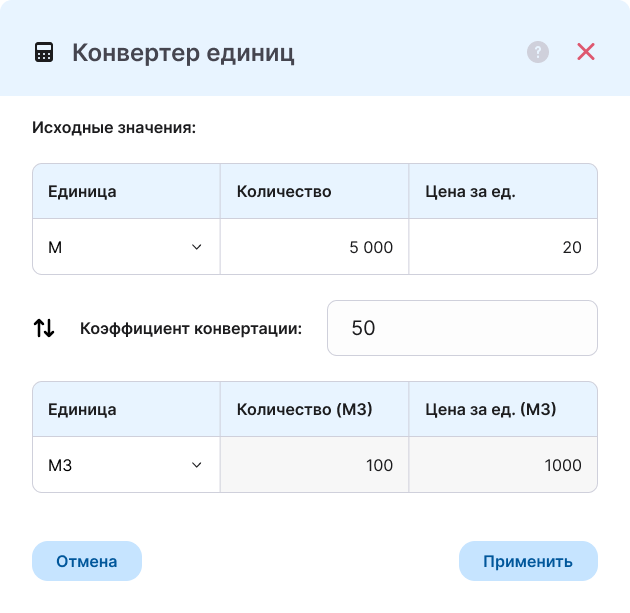630x613 pixels.
Task: Click the Конвертер единиц dialog title
Action: (183, 52)
